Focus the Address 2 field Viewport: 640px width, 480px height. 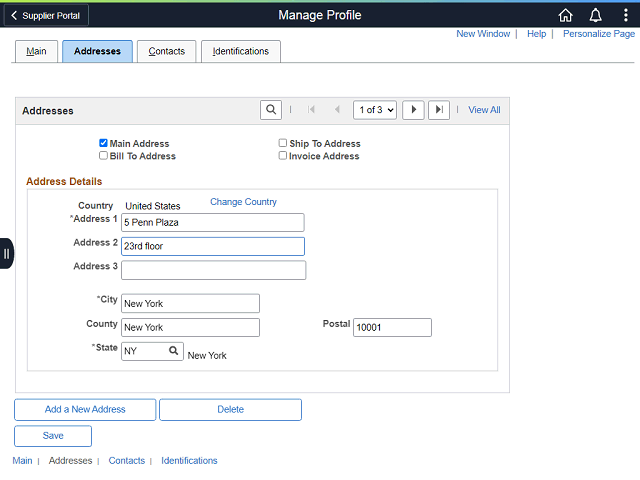213,246
